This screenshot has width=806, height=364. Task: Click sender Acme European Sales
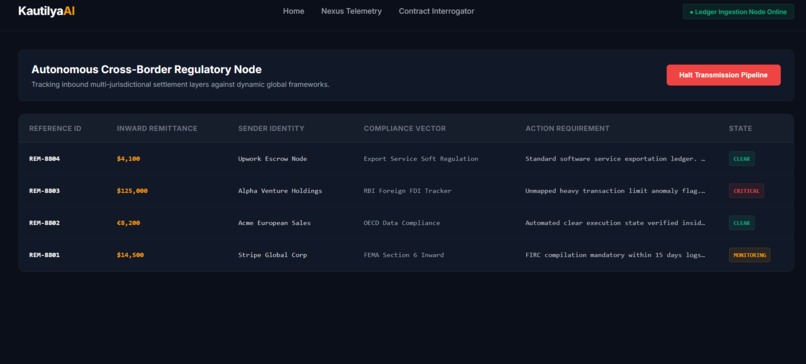click(x=274, y=223)
